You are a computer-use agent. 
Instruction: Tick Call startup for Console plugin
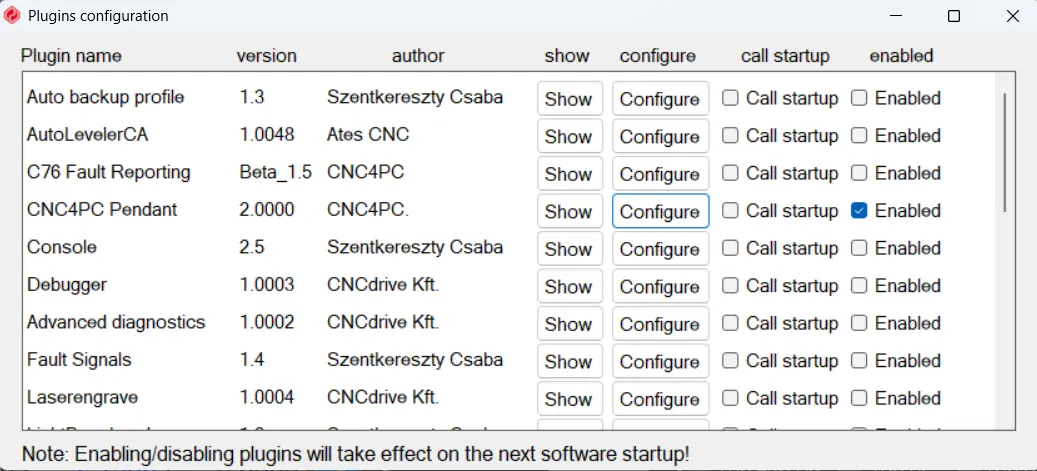tap(731, 248)
